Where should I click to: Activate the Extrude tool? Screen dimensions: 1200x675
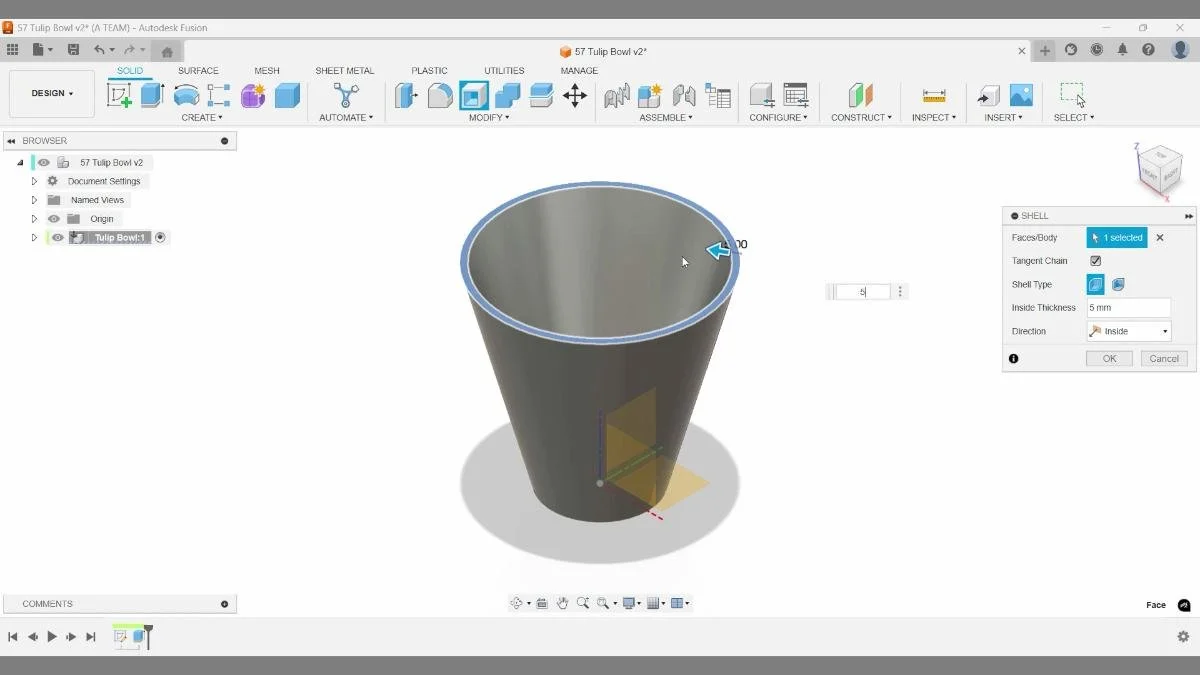point(151,95)
